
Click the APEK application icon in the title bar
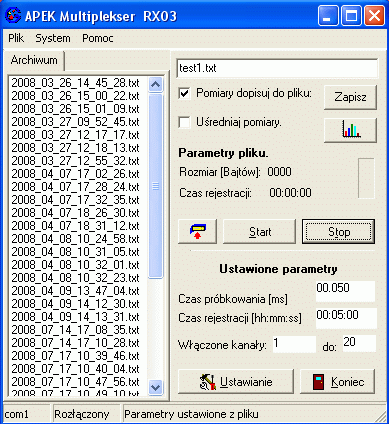[13, 15]
